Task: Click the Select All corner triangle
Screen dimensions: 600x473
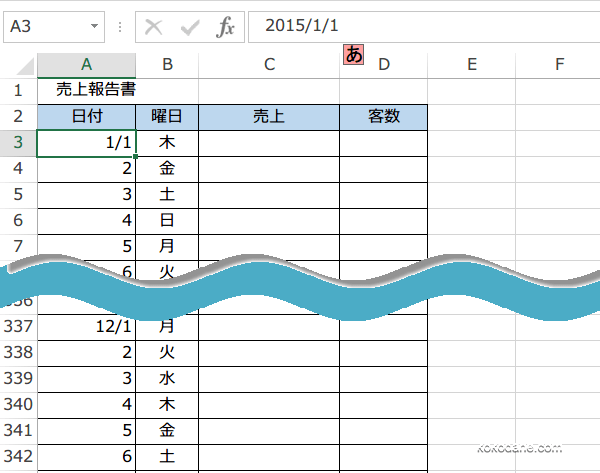Action: (x=25, y=66)
